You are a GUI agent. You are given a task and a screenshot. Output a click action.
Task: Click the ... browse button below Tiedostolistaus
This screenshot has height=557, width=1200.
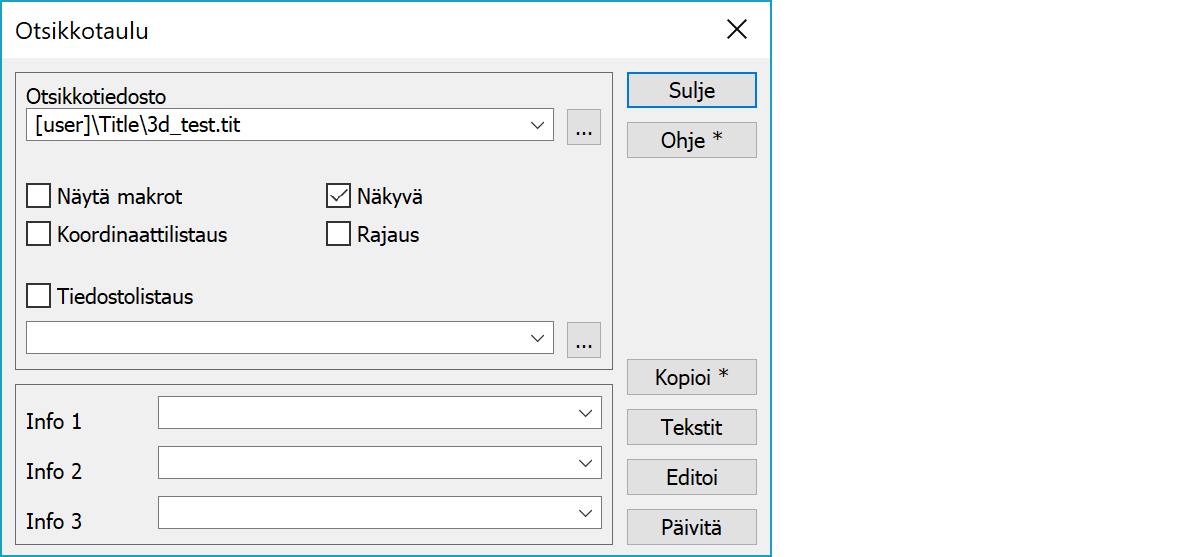click(x=584, y=339)
